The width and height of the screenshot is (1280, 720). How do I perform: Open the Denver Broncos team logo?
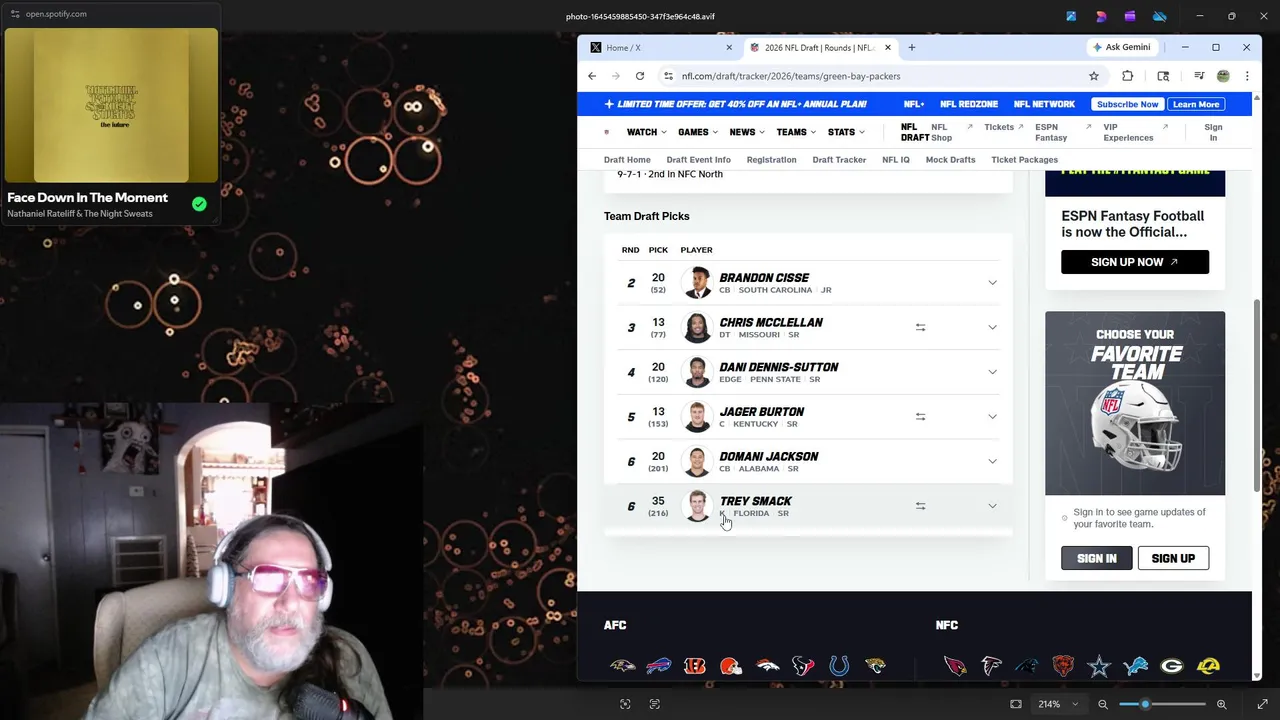[767, 666]
